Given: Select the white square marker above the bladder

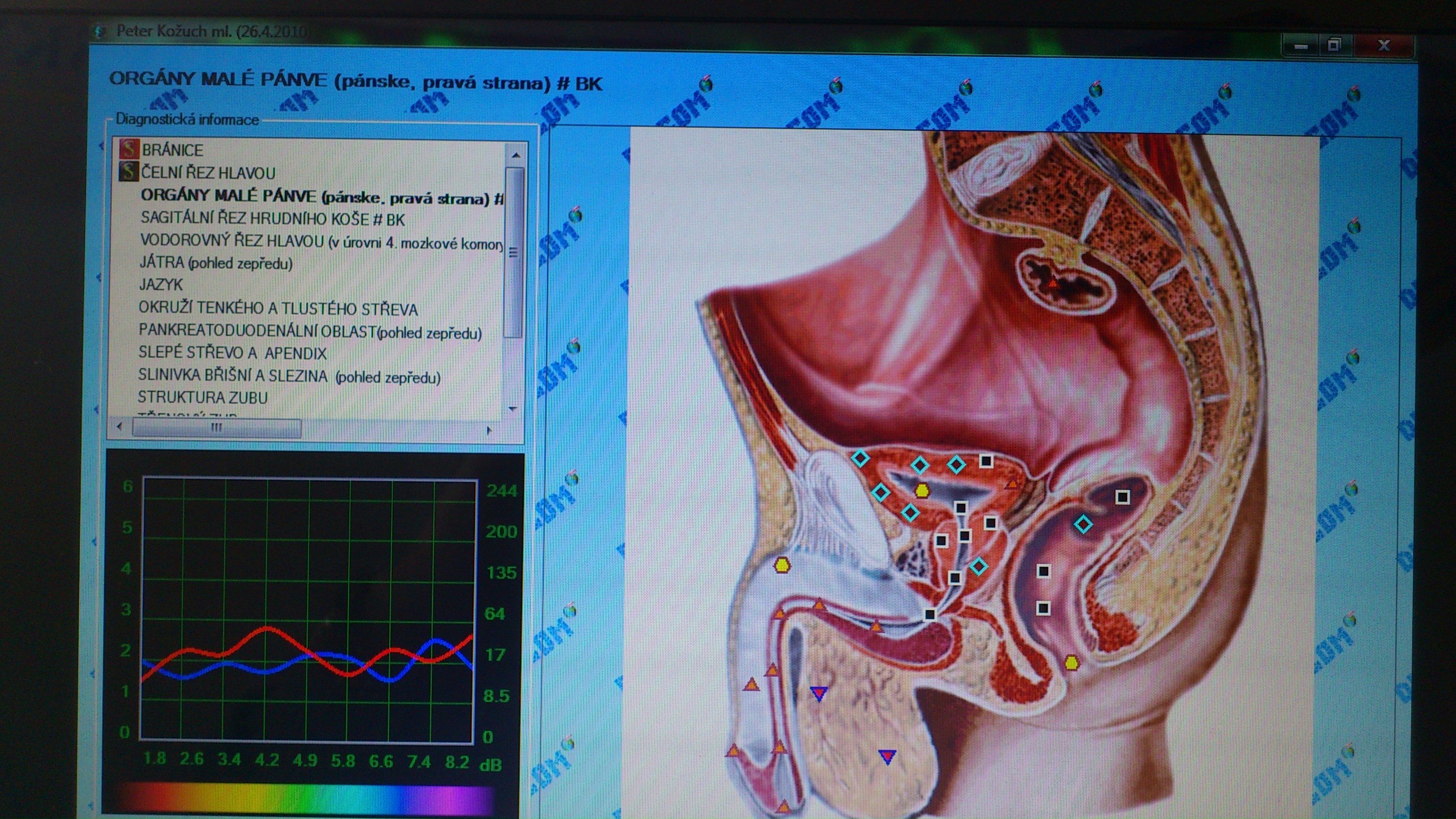Looking at the screenshot, I should [x=986, y=461].
